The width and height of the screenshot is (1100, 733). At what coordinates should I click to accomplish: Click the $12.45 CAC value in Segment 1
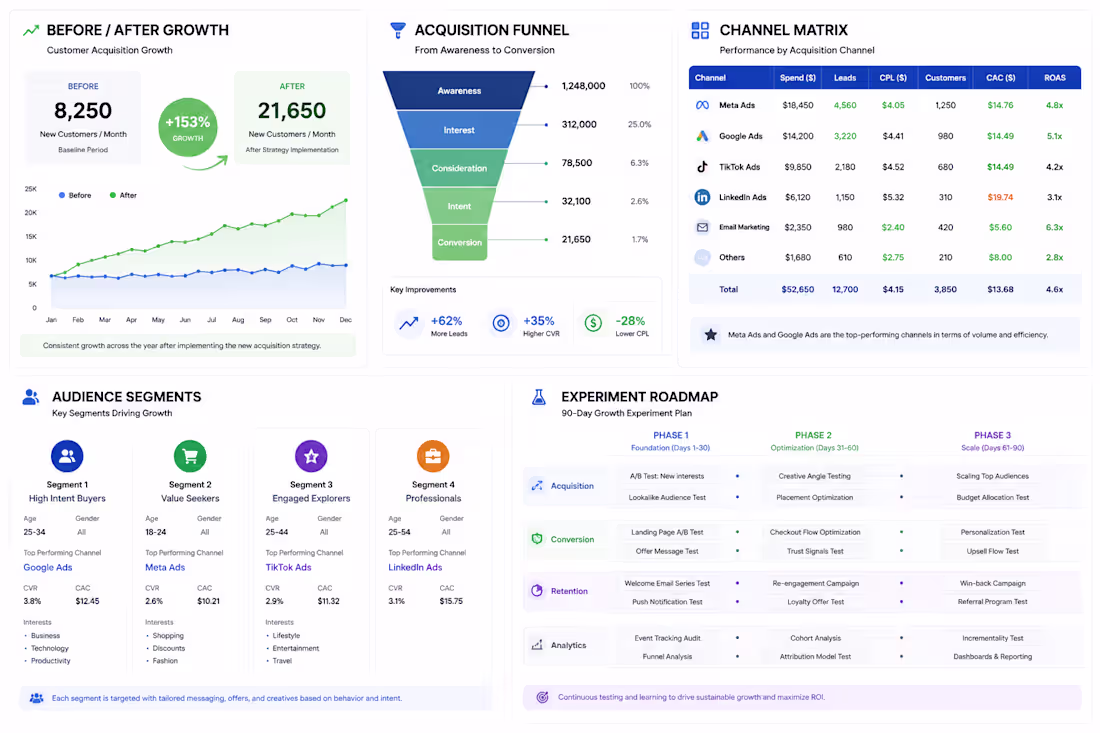[88, 601]
